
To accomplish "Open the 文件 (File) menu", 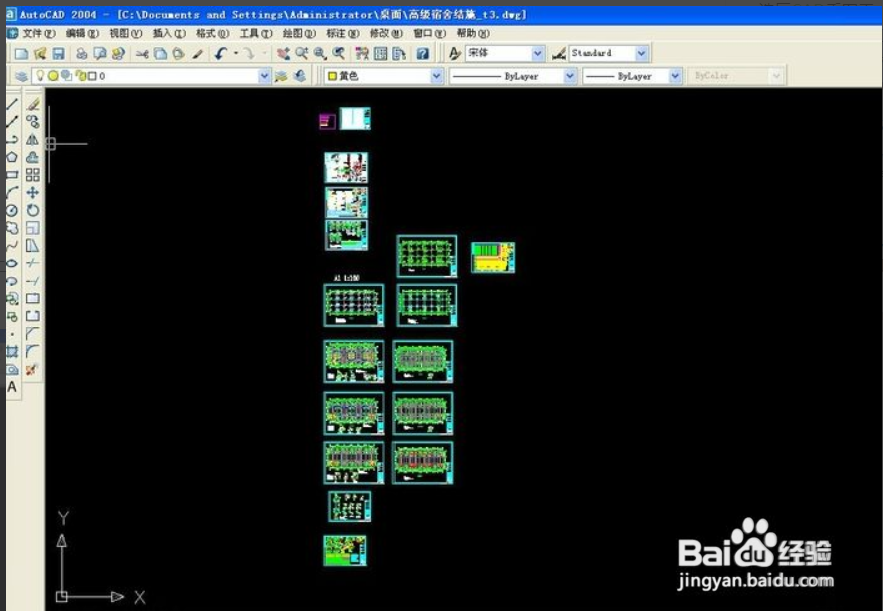I will tap(39, 34).
